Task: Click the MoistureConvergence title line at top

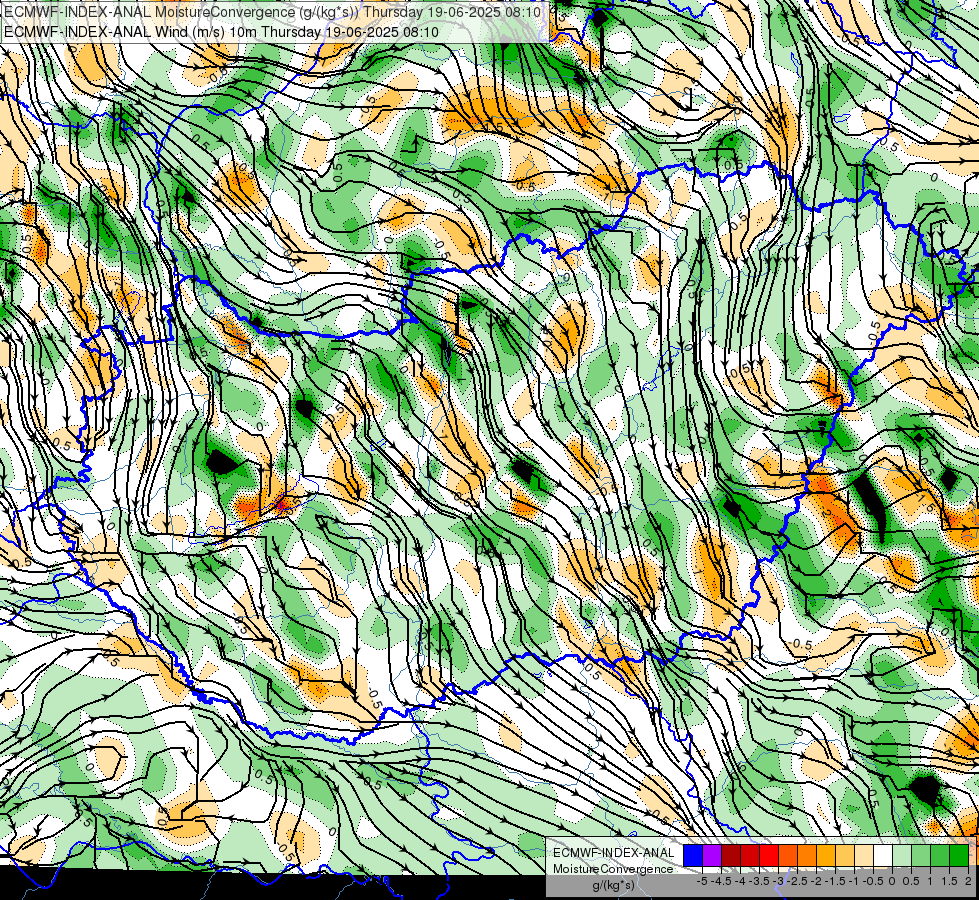Action: tap(273, 12)
